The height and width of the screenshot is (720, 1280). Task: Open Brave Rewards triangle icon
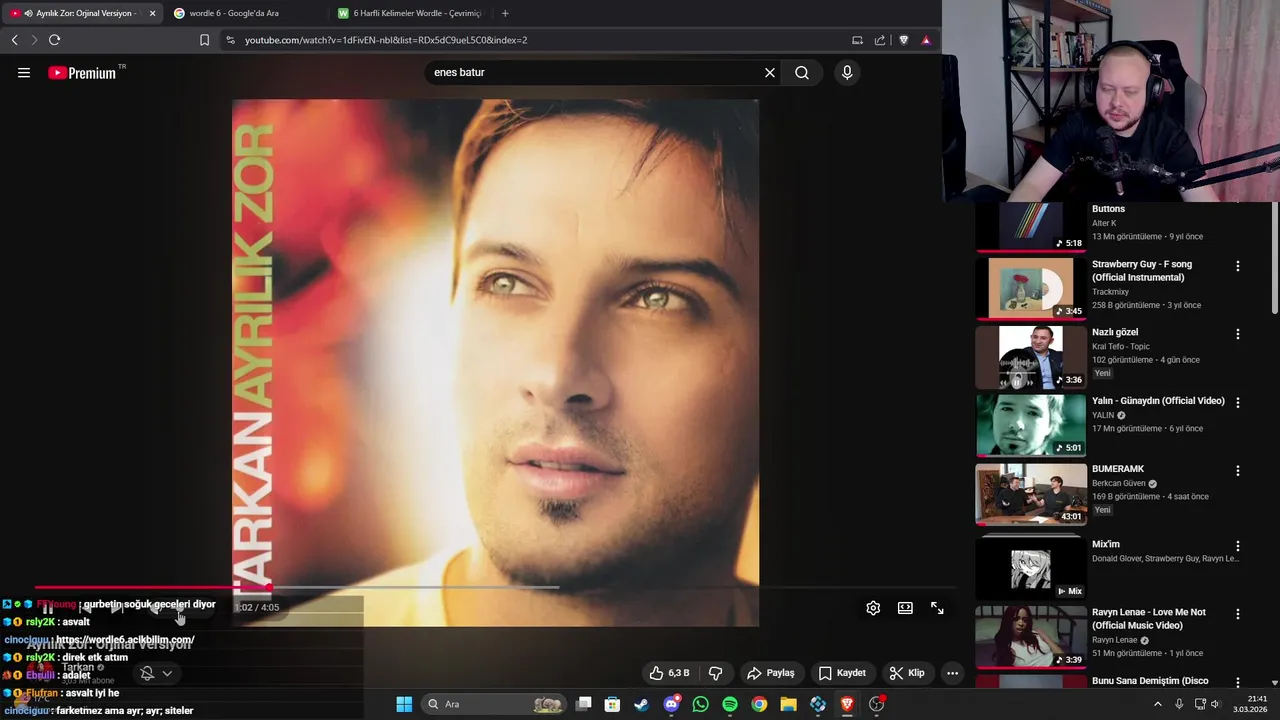[x=926, y=40]
